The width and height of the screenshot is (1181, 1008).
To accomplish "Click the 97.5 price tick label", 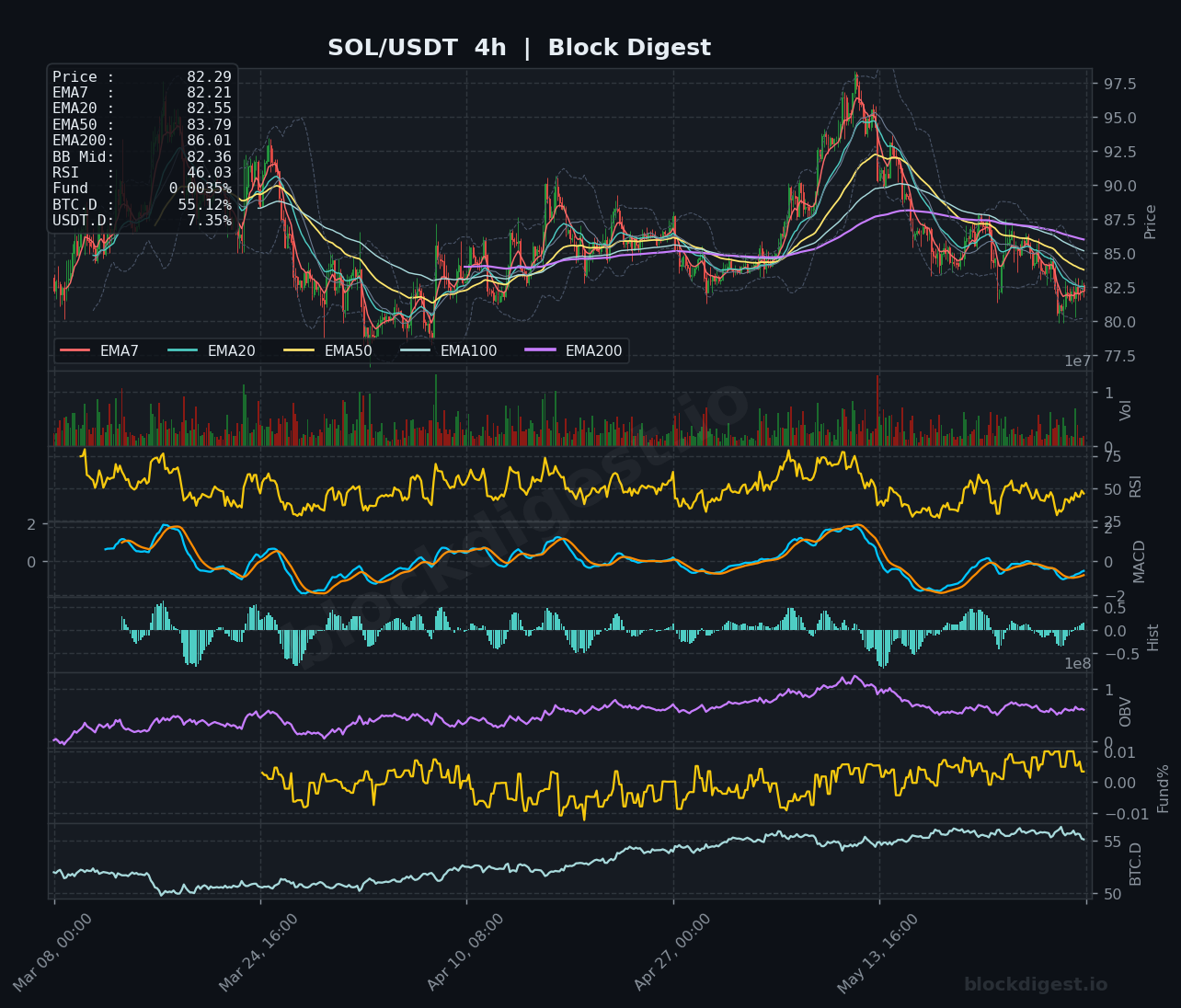I will point(1119,84).
